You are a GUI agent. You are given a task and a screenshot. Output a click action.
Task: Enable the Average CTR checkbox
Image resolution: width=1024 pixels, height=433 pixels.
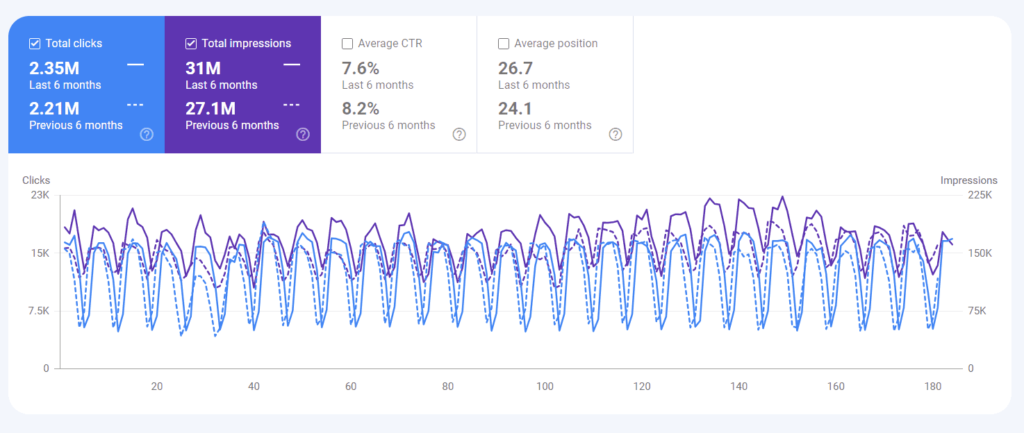pyautogui.click(x=347, y=44)
